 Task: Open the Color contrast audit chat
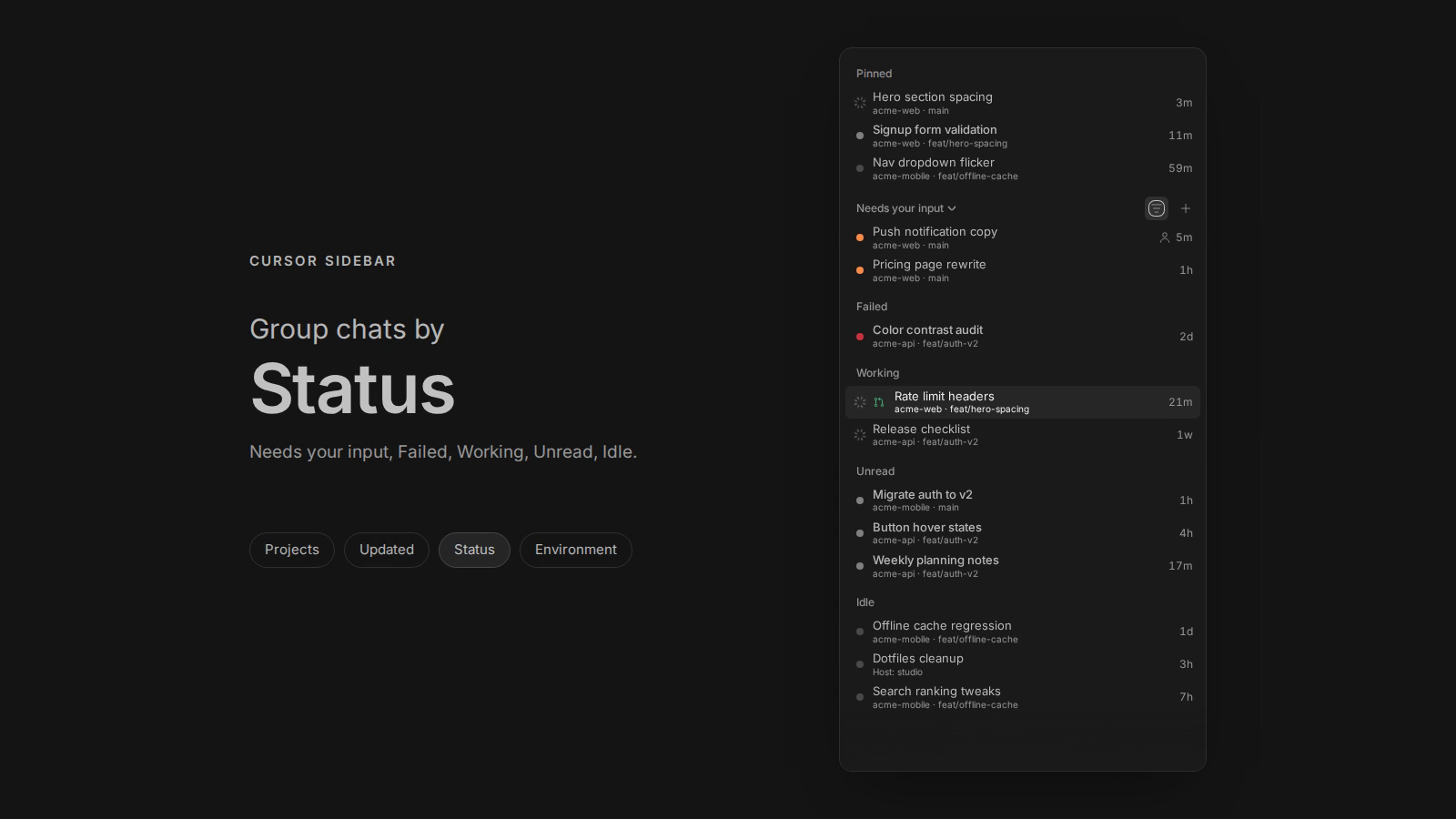[1023, 337]
